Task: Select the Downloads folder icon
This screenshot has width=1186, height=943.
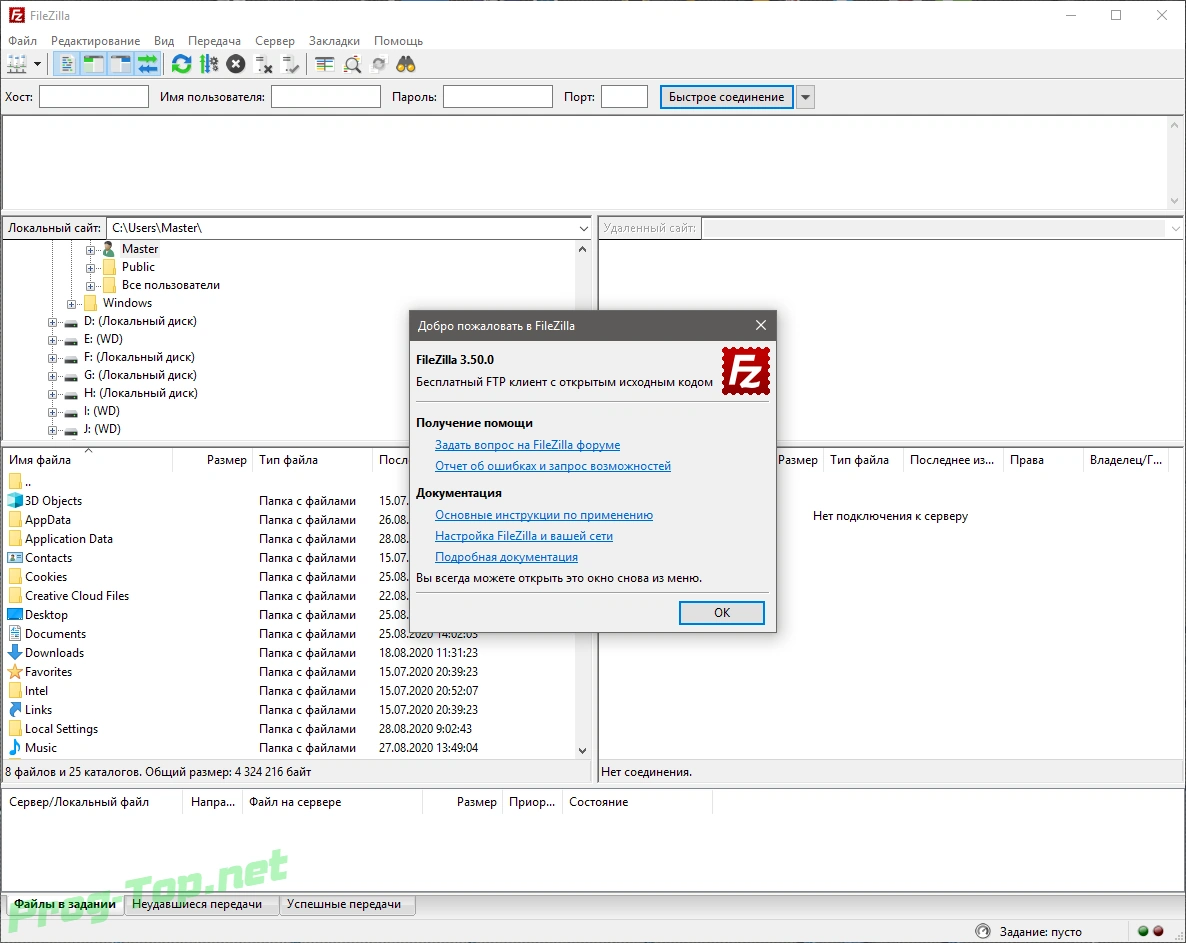Action: click(14, 653)
